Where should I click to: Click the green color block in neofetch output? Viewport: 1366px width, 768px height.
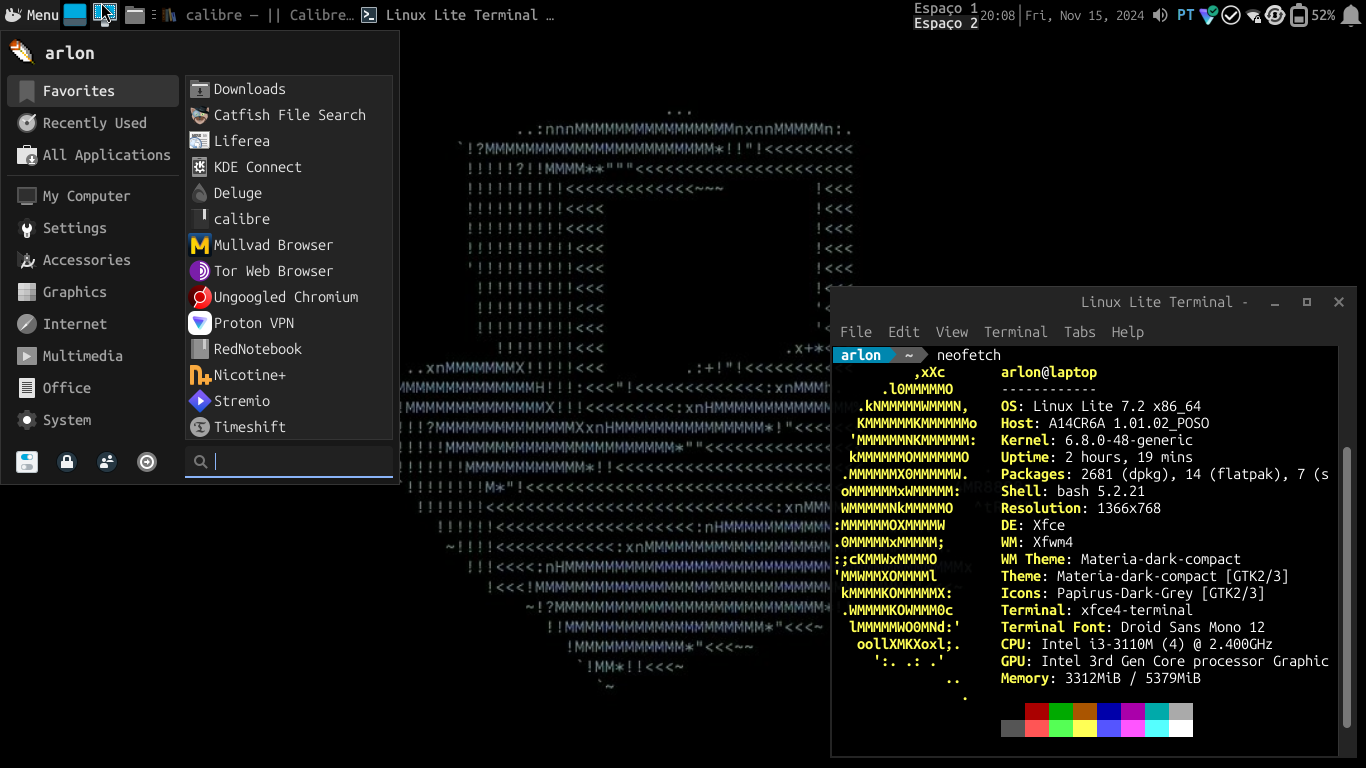coord(1061,711)
